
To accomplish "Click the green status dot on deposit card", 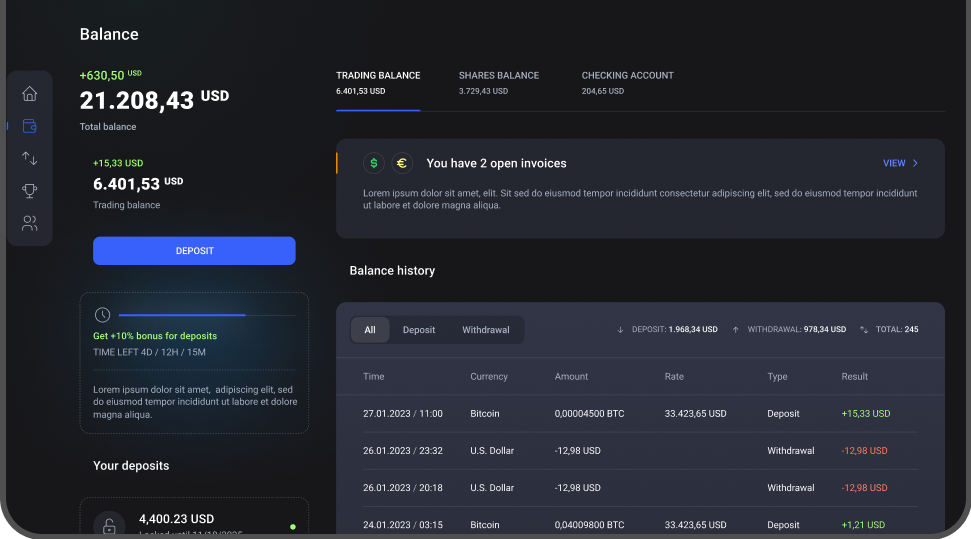I will tap(293, 527).
